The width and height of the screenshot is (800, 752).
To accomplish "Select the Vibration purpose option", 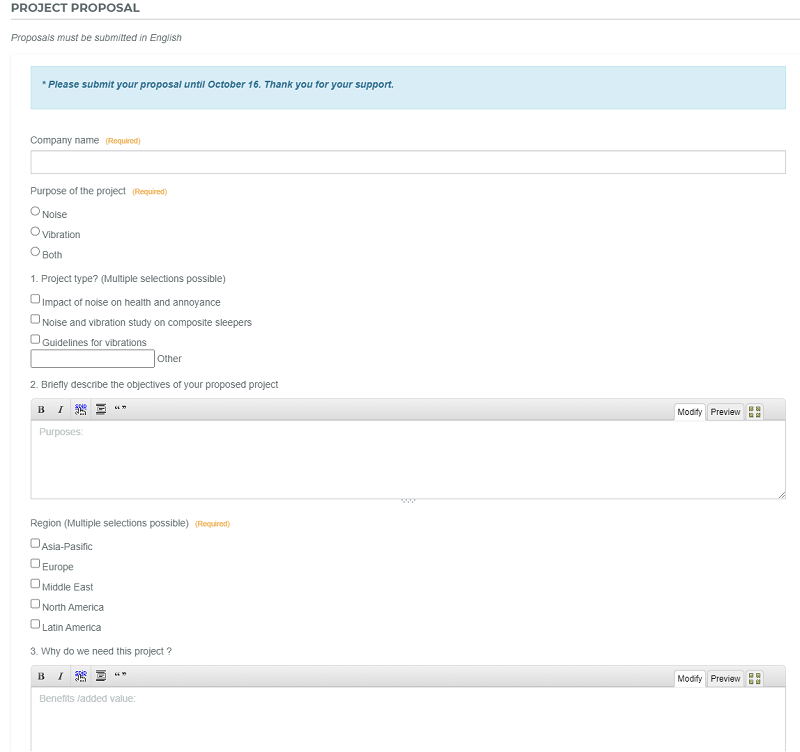I will (x=36, y=232).
